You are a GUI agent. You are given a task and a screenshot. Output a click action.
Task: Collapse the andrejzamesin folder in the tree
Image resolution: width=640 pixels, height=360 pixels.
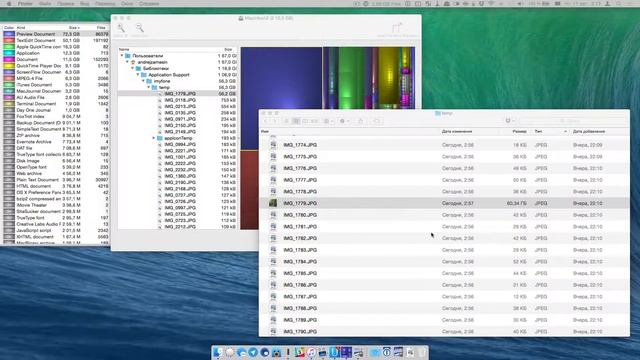click(127, 62)
